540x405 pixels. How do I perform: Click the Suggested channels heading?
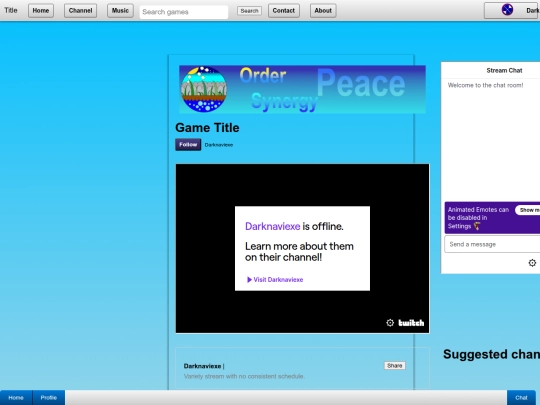tap(491, 354)
